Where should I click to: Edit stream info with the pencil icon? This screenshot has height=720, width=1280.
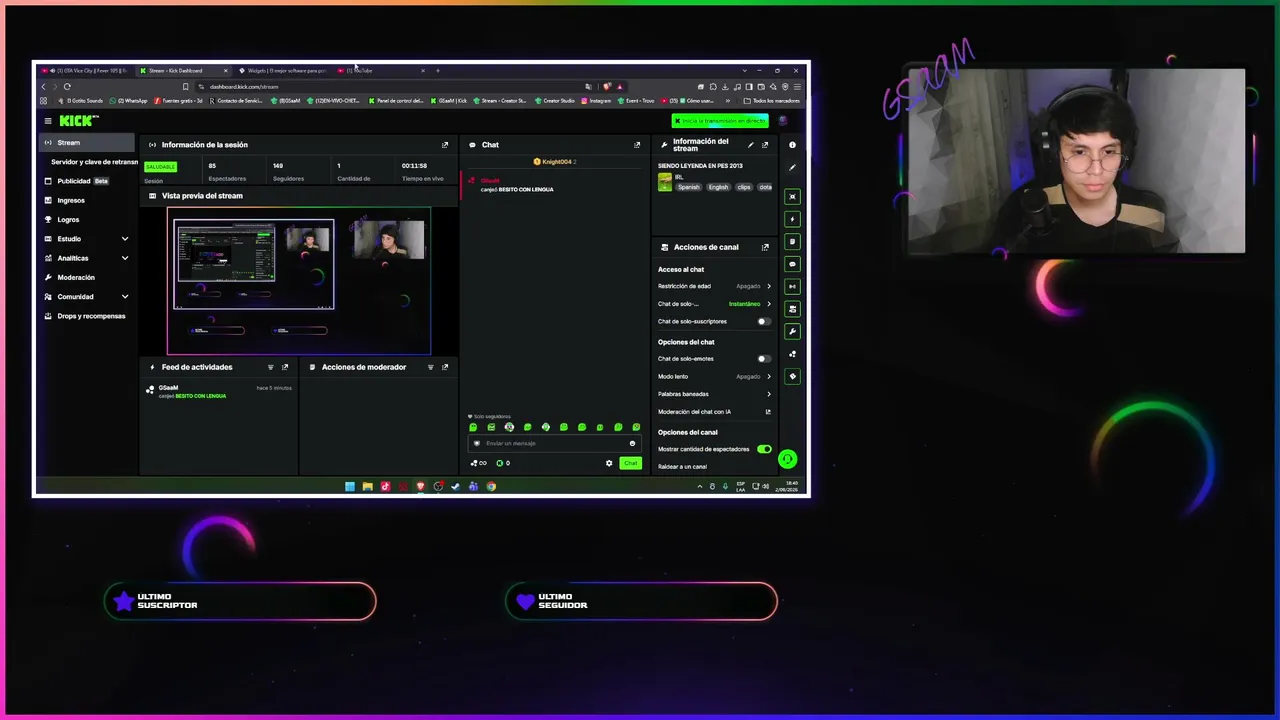[751, 145]
